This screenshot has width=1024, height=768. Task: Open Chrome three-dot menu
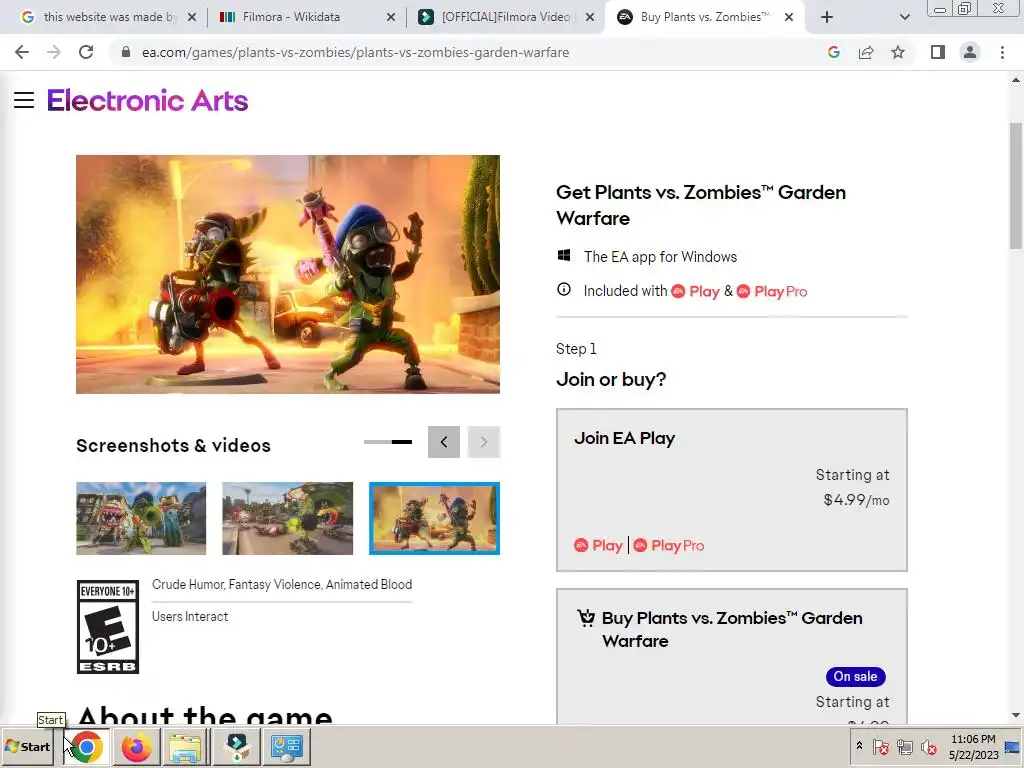tap(1002, 52)
